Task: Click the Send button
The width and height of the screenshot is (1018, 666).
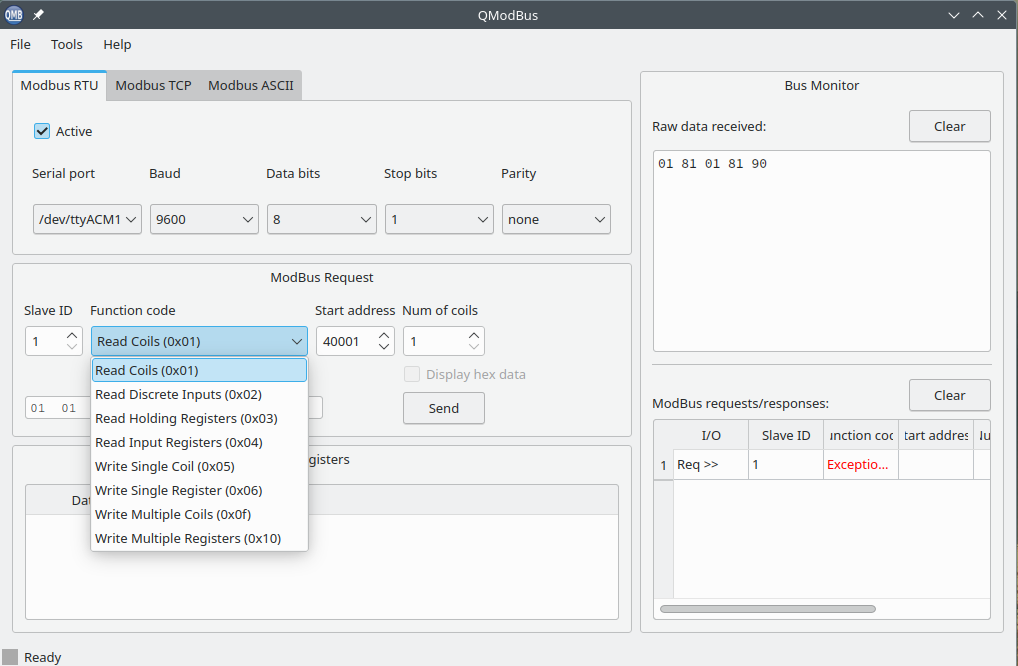Action: click(443, 408)
